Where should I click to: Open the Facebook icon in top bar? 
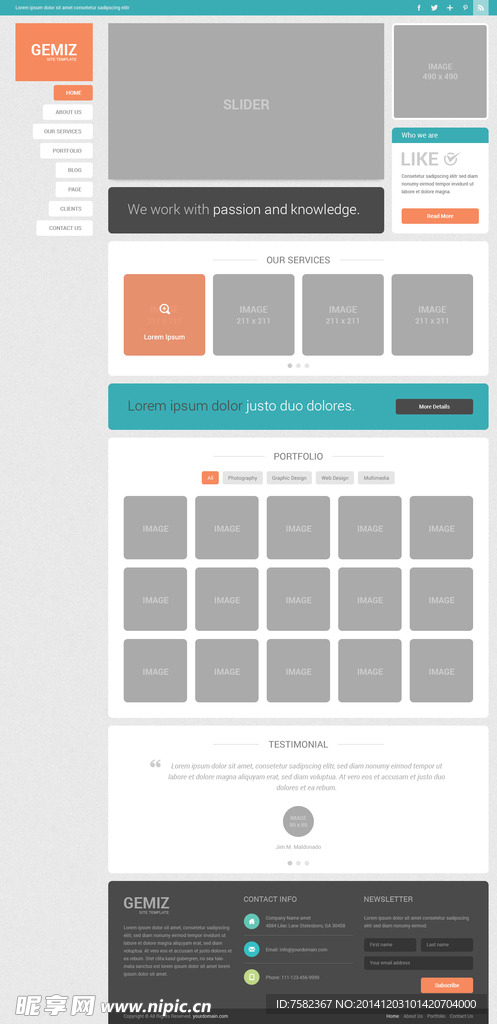(x=419, y=8)
